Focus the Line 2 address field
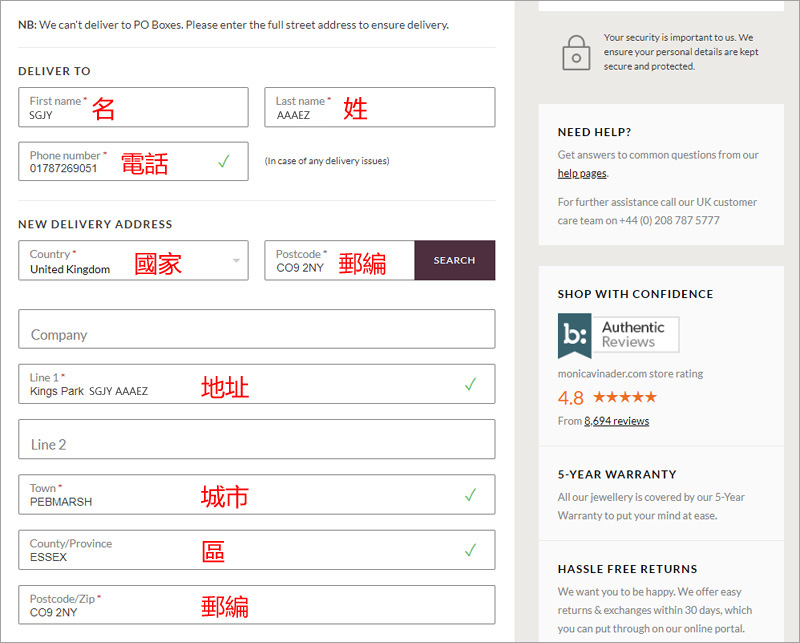Screen dimensions: 800x643 pos(256,439)
